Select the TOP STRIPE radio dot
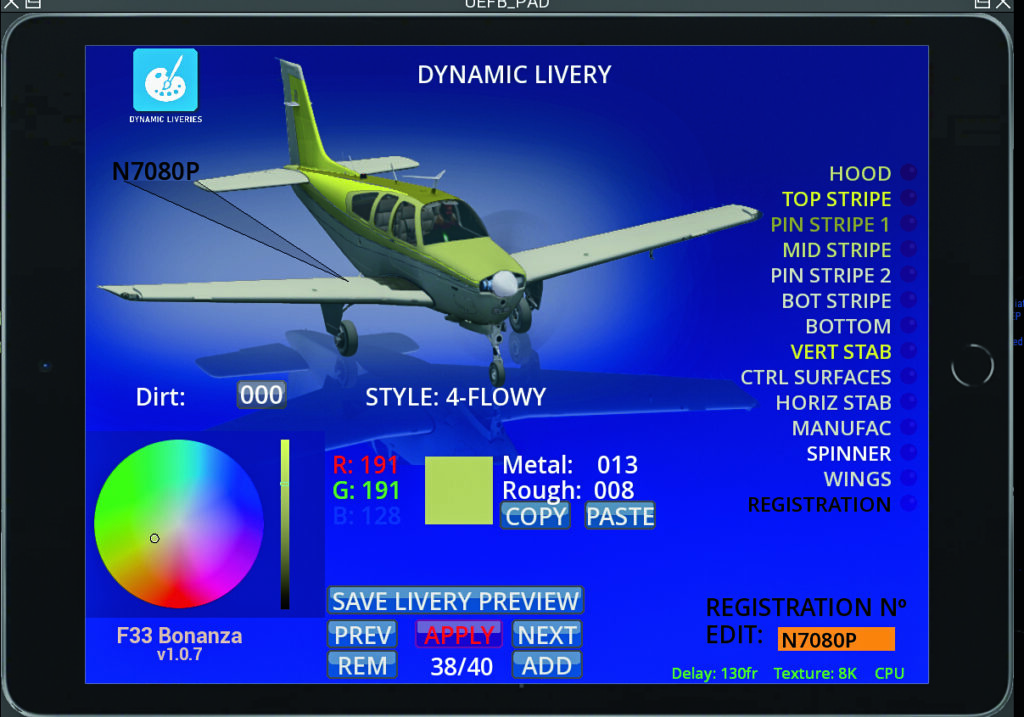The width and height of the screenshot is (1024, 717). point(910,198)
